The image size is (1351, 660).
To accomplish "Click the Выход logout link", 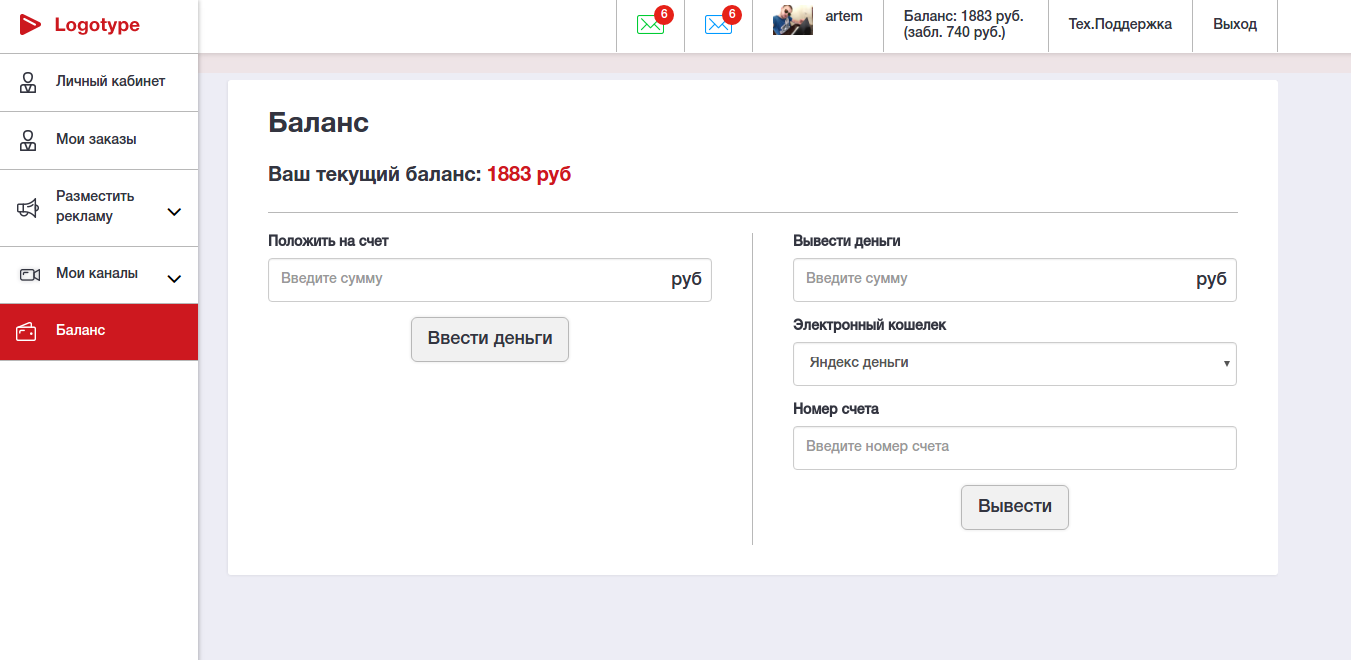I will click(x=1235, y=24).
